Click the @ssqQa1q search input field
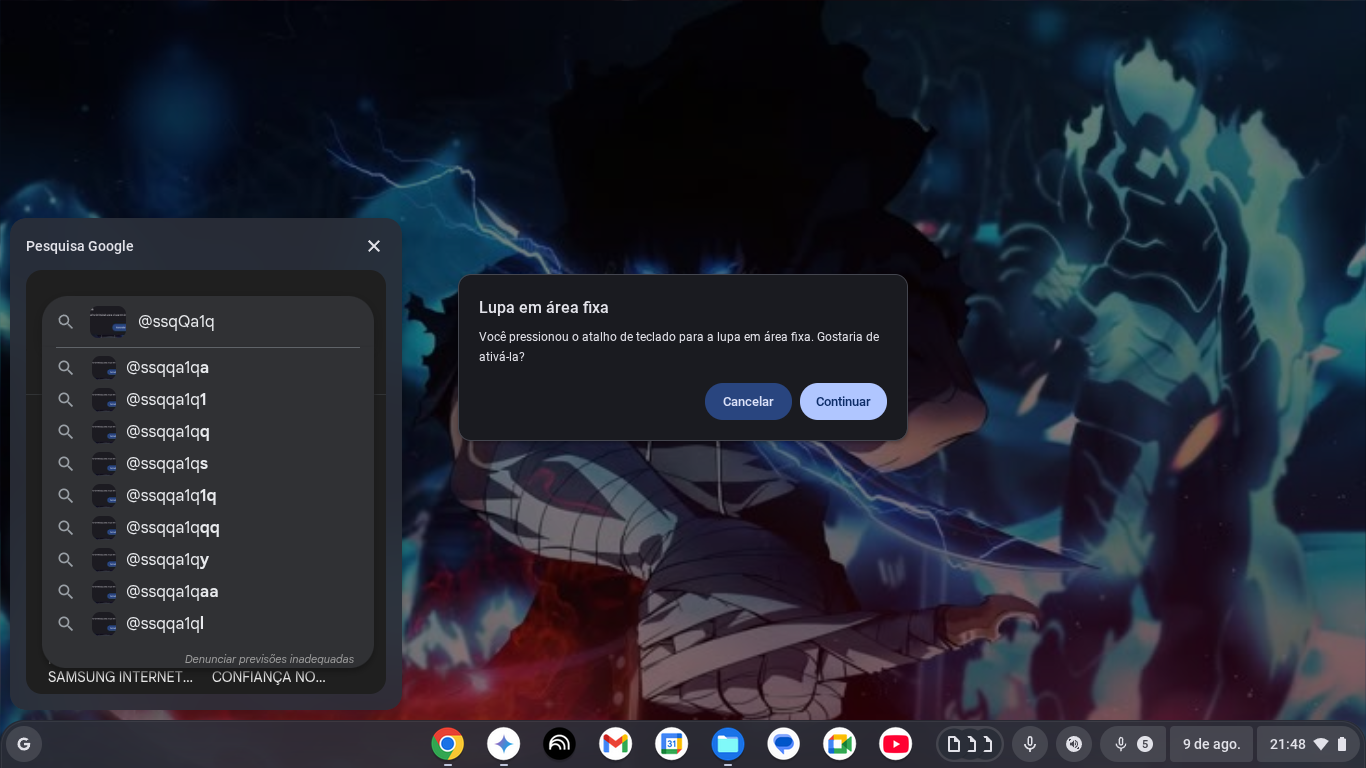Viewport: 1366px width, 768px height. [208, 322]
